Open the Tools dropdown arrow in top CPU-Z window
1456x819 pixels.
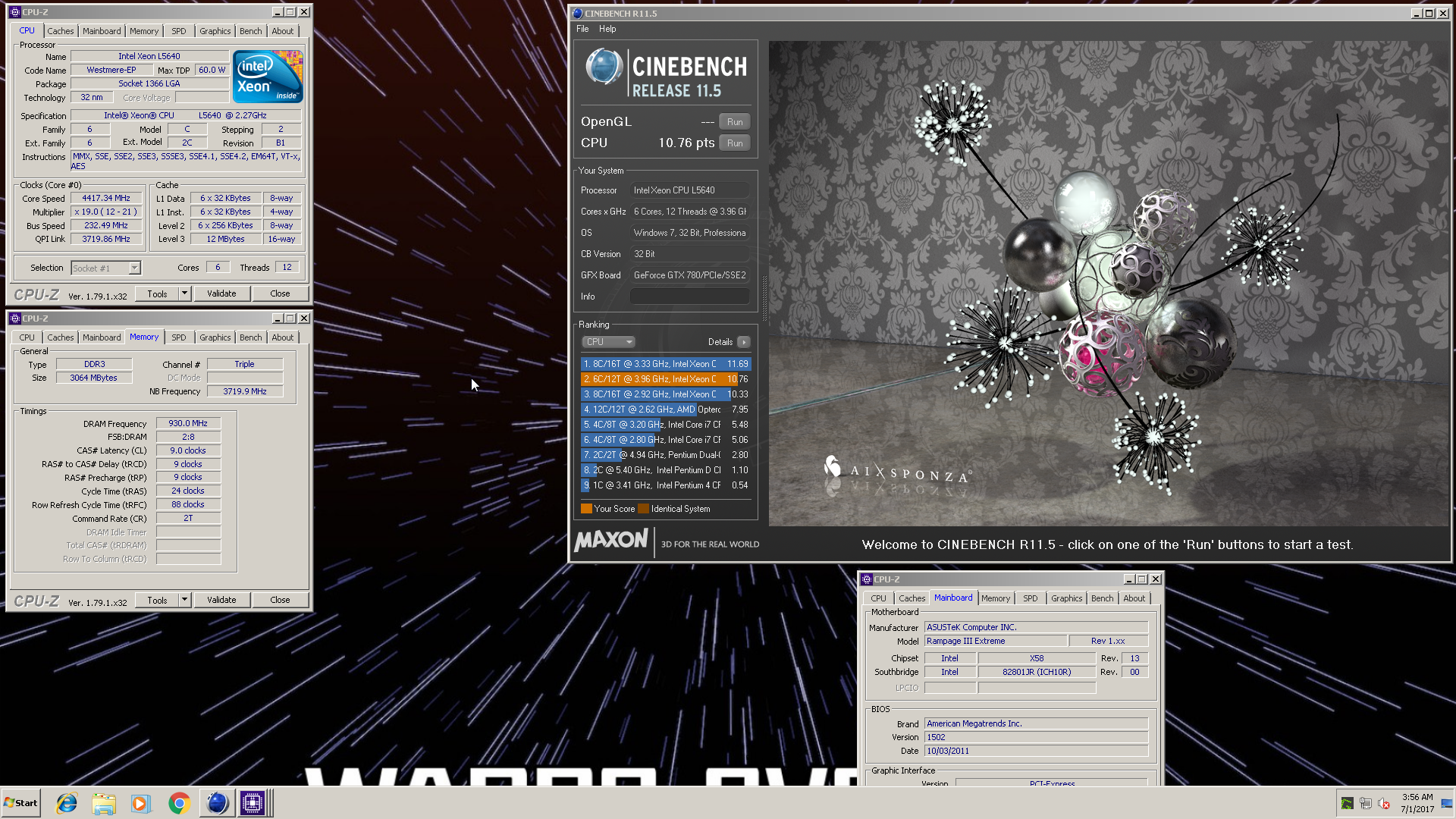point(184,293)
